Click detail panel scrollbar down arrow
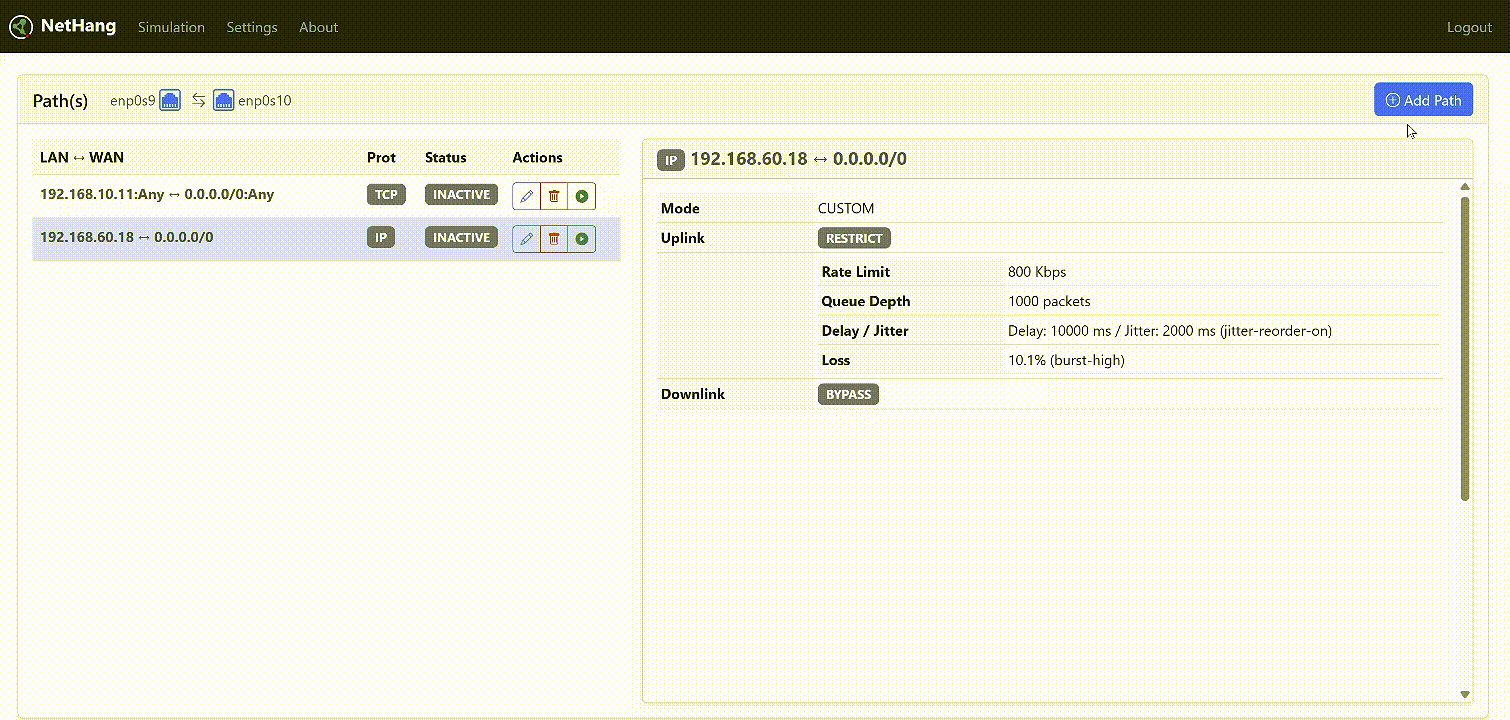Screen dimensions: 1510x720 1465,694
